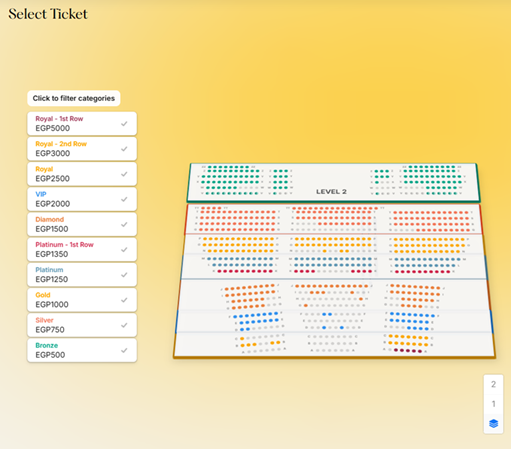
Task: Click the Gold EGP1000 checkmark icon
Action: tap(124, 300)
